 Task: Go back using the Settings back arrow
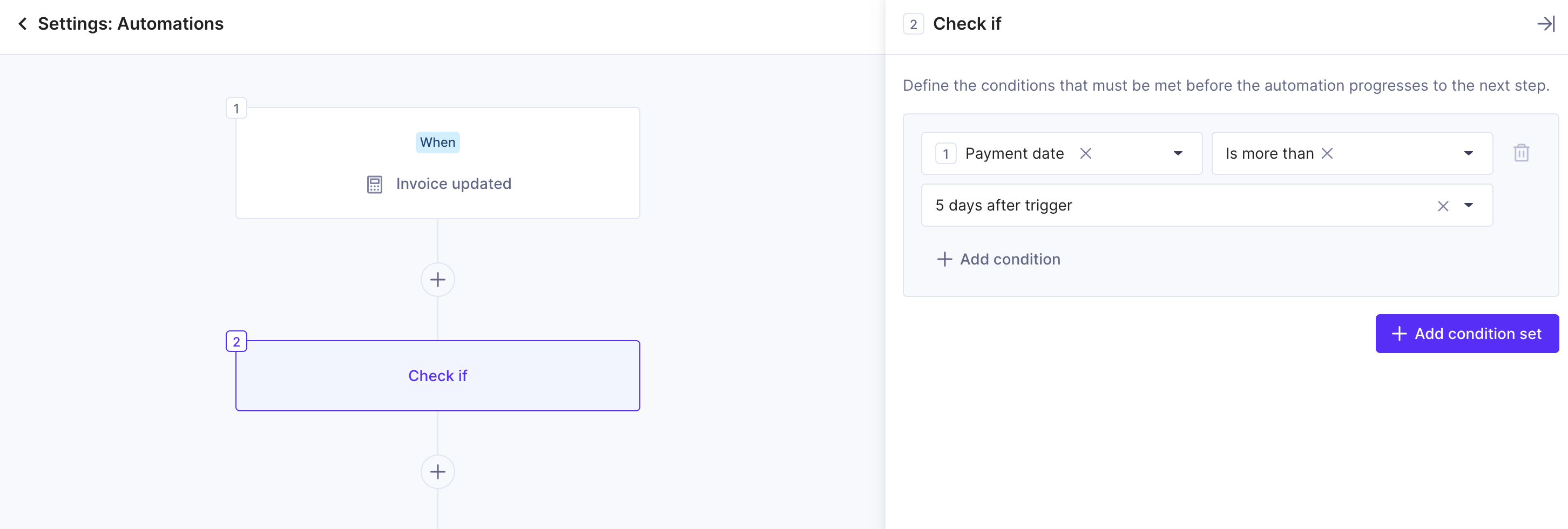(x=23, y=24)
